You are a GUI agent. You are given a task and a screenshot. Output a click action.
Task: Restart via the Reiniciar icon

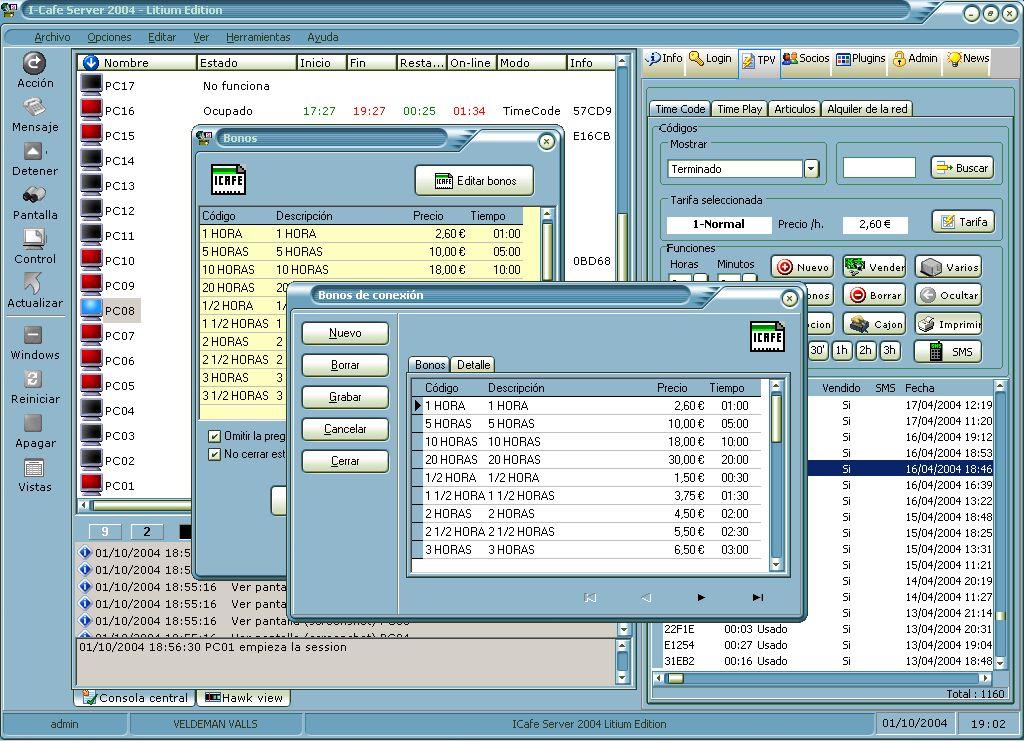(34, 379)
